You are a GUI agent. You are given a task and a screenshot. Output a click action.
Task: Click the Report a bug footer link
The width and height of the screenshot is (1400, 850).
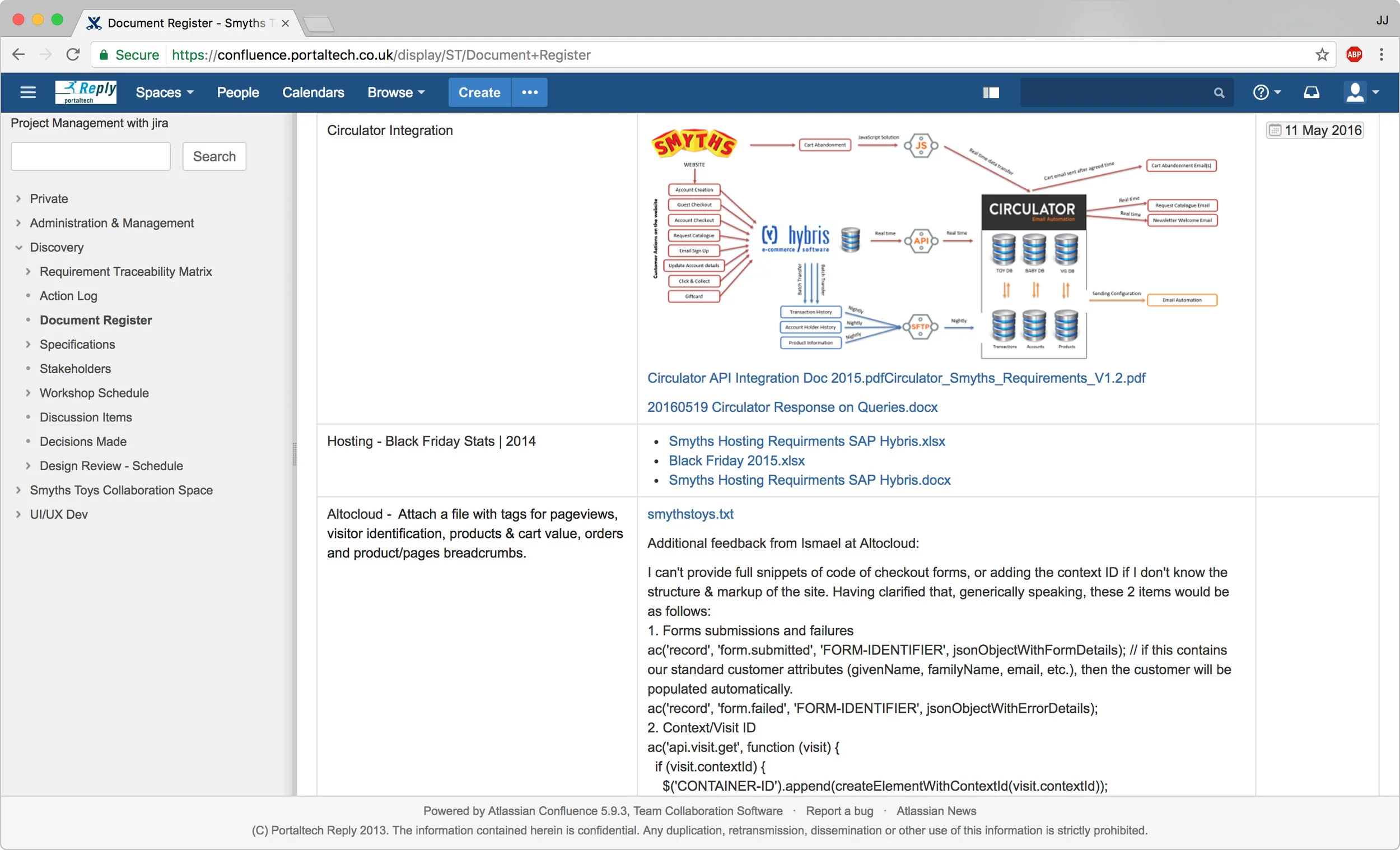[839, 811]
